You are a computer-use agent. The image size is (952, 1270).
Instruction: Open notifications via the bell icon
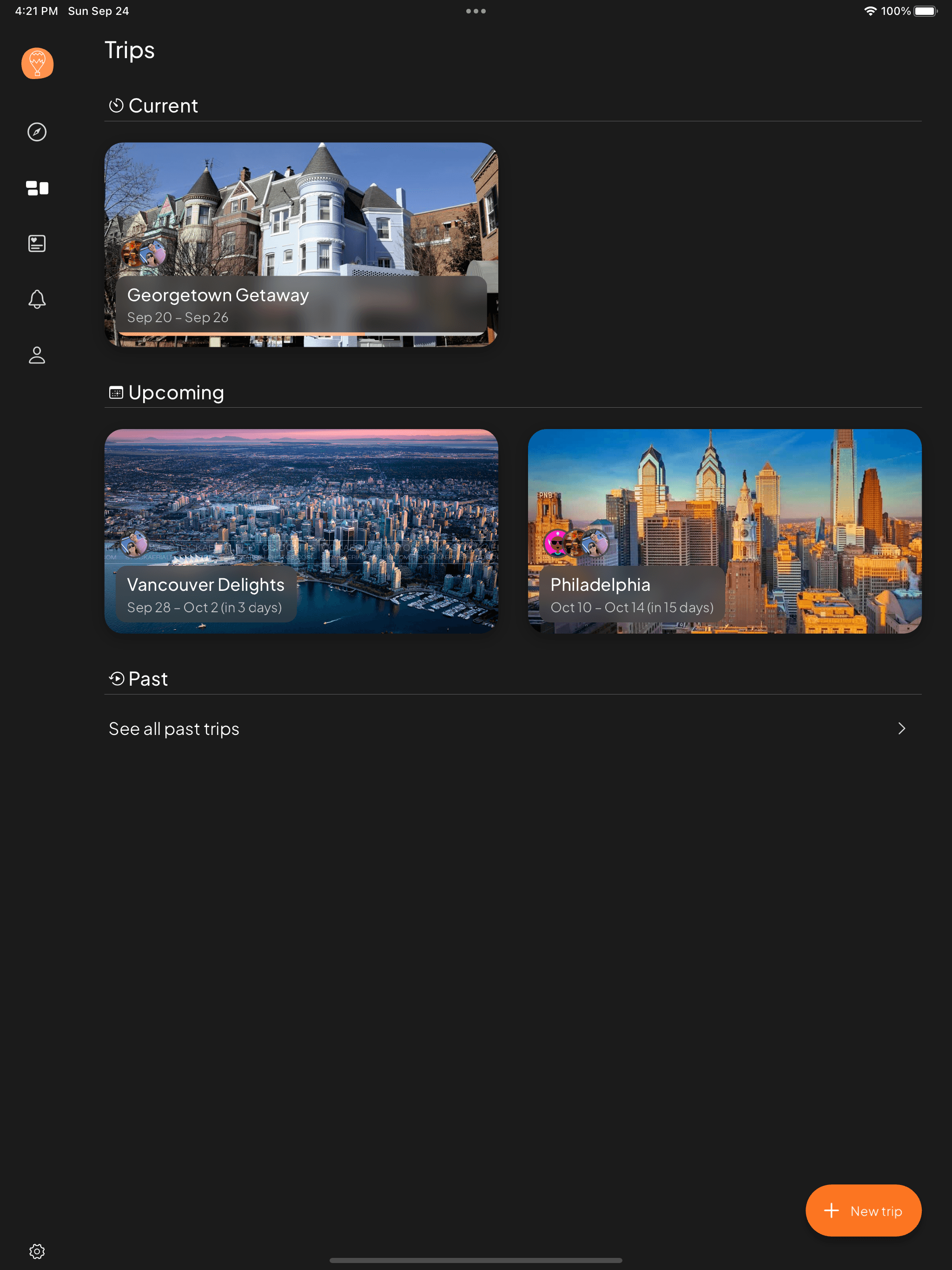click(x=37, y=299)
